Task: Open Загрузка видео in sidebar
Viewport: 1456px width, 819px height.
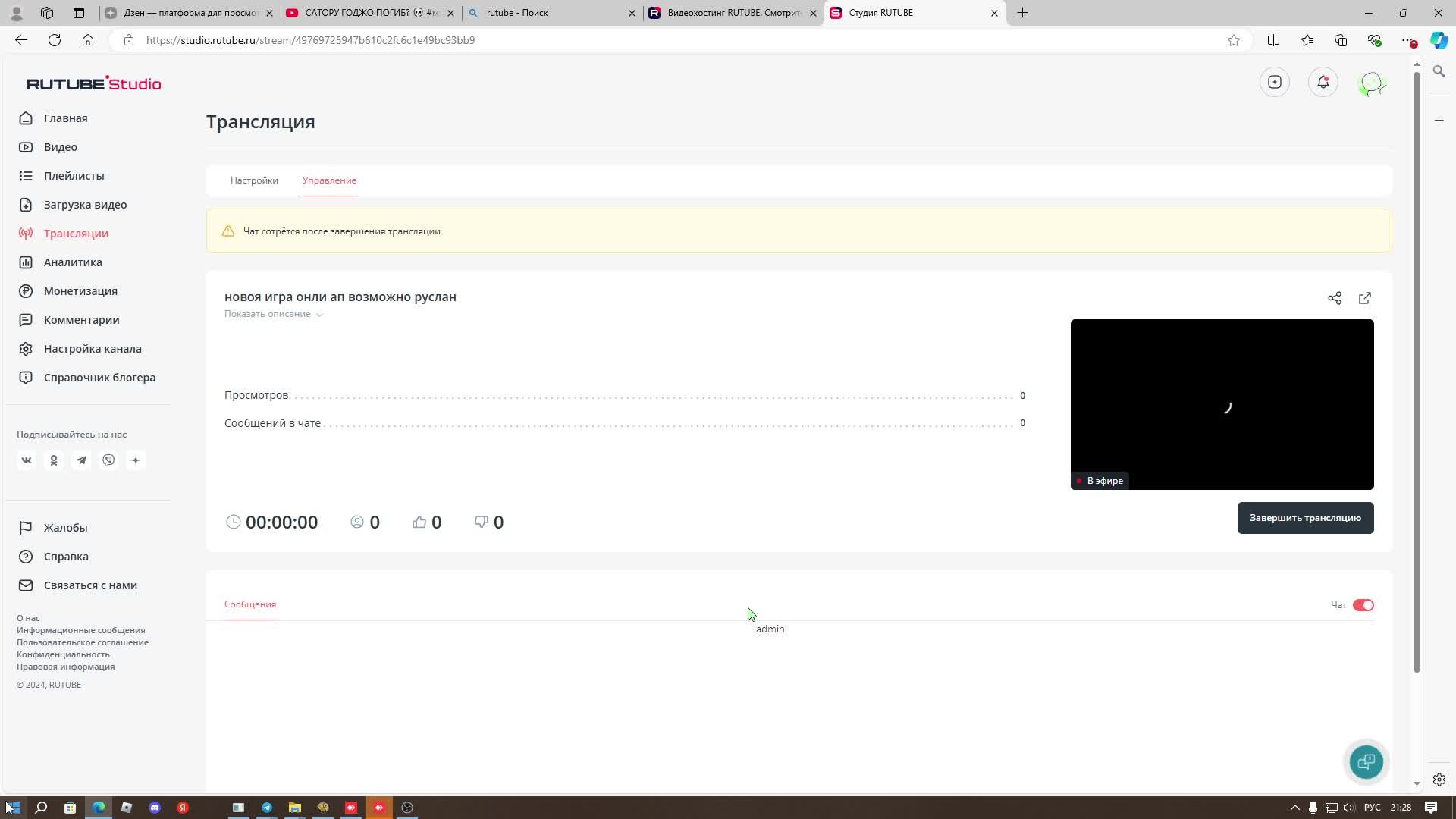Action: tap(85, 205)
